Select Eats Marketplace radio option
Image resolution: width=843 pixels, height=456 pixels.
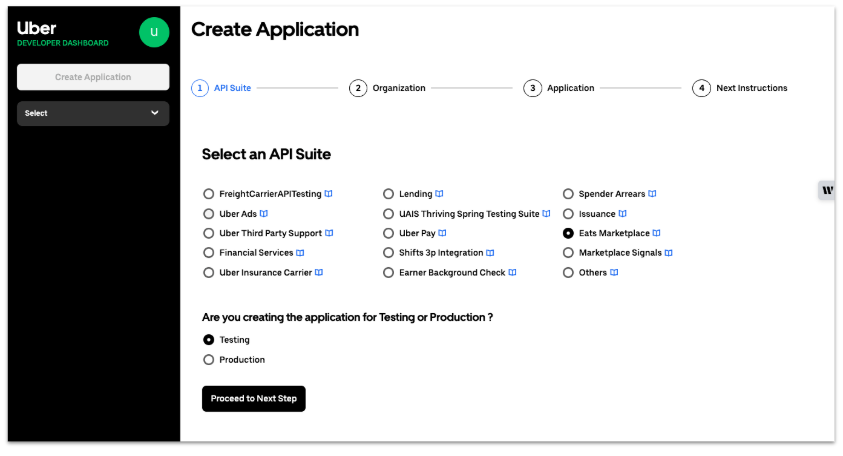pos(568,233)
